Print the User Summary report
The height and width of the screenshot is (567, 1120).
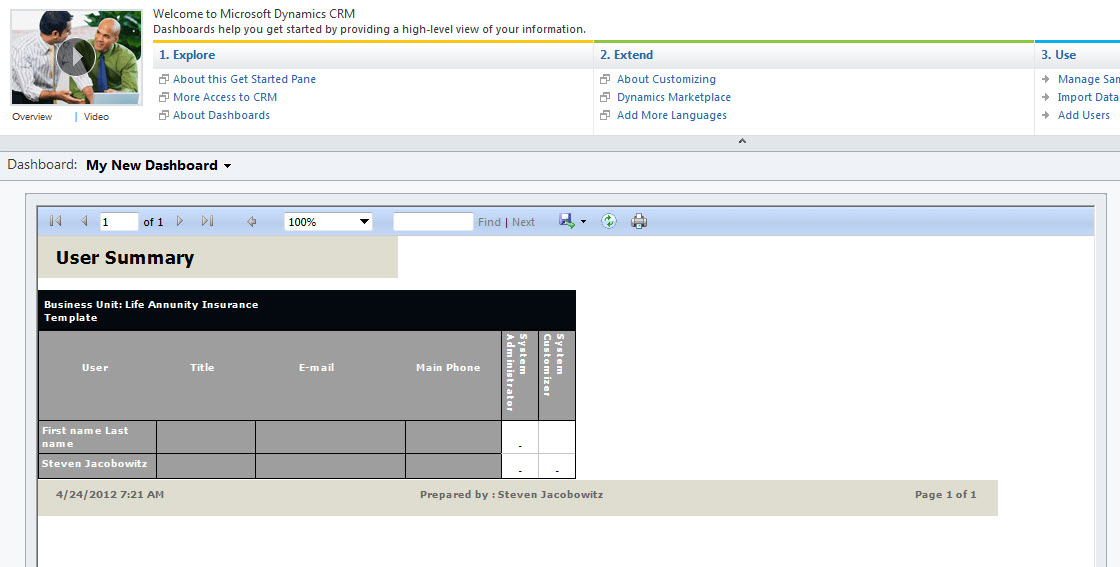pyautogui.click(x=640, y=221)
